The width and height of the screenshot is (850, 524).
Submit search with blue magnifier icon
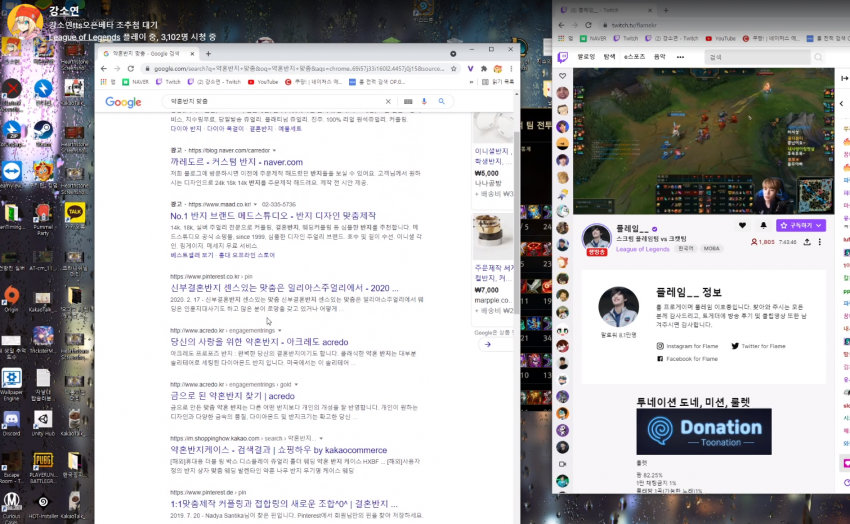[x=442, y=101]
